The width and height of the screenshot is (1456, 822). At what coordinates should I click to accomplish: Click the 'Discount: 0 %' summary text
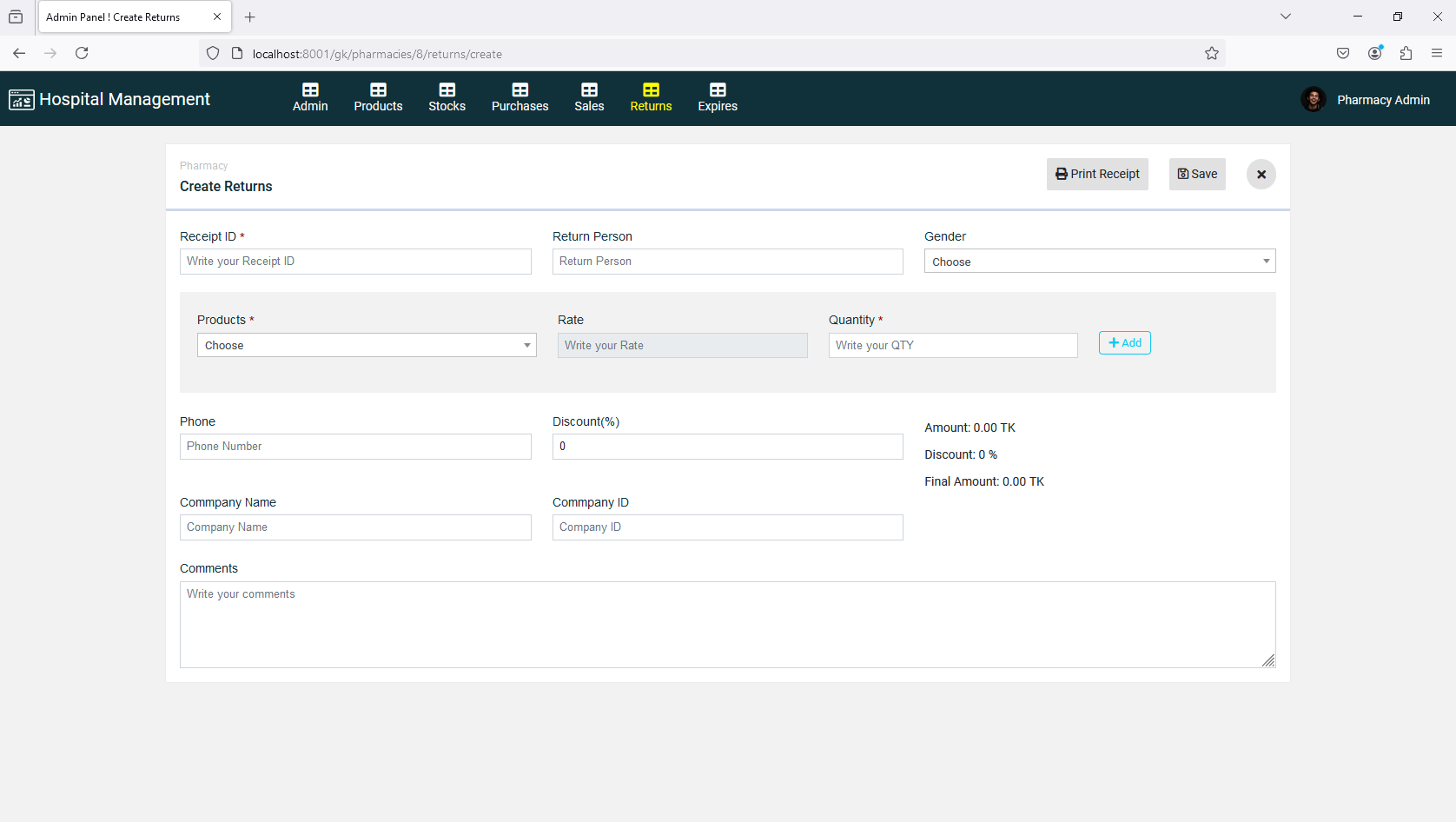coord(961,454)
